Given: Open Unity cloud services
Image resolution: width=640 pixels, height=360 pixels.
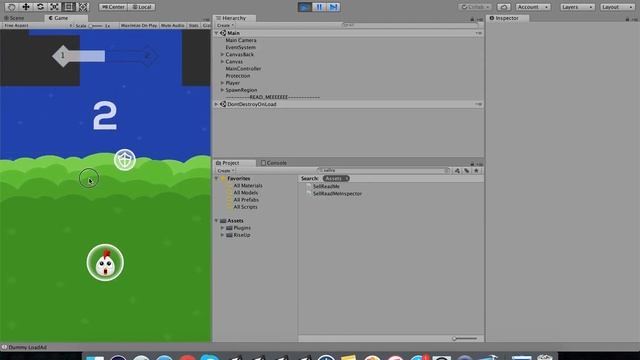Looking at the screenshot, I should (504, 7).
